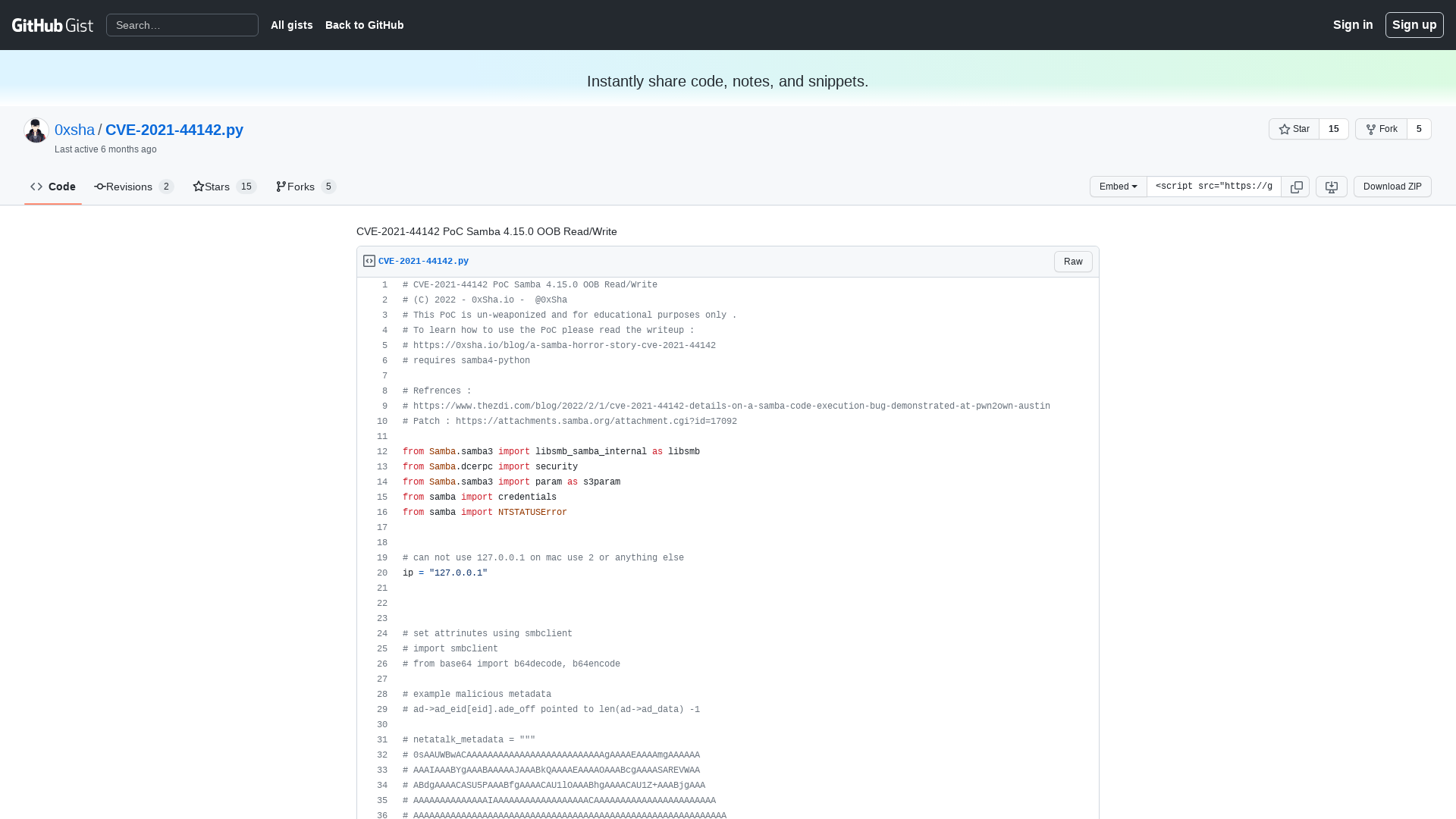This screenshot has height=819, width=1456.
Task: Click 'from samba import credentials' line
Action: [479, 497]
